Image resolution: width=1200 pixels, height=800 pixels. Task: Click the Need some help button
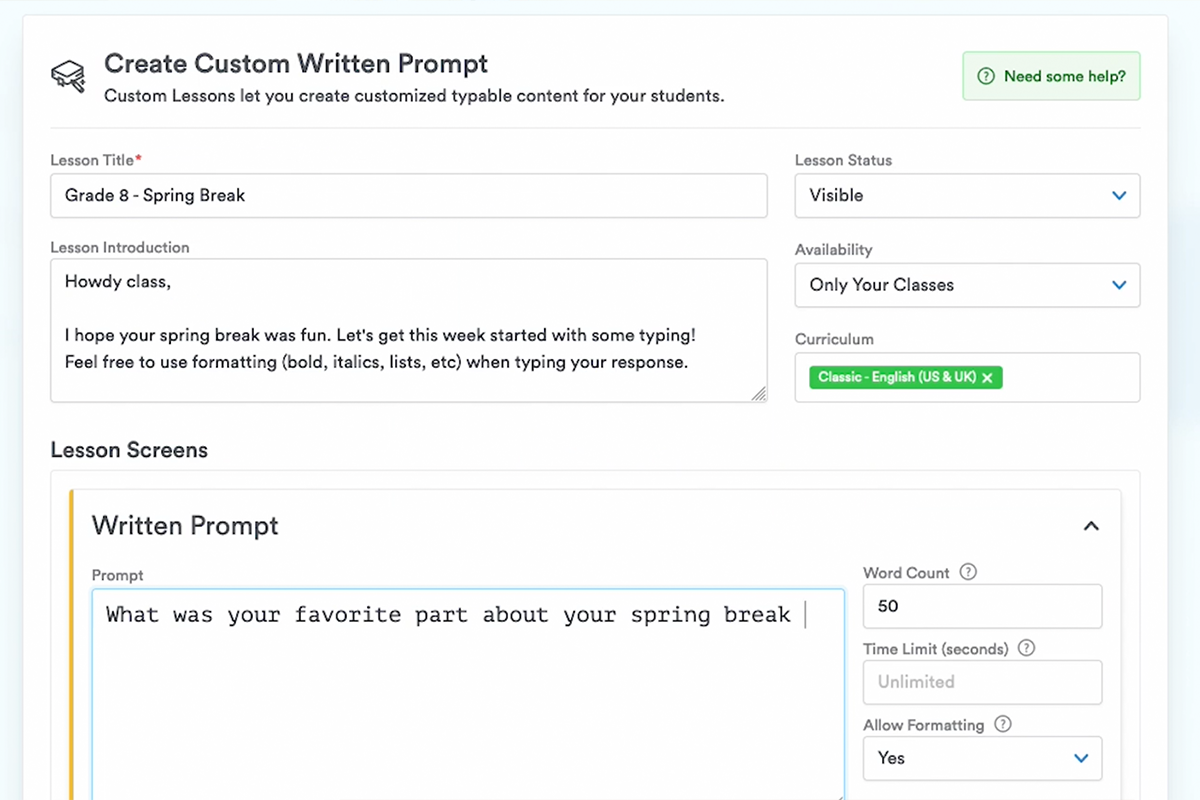(x=1051, y=76)
